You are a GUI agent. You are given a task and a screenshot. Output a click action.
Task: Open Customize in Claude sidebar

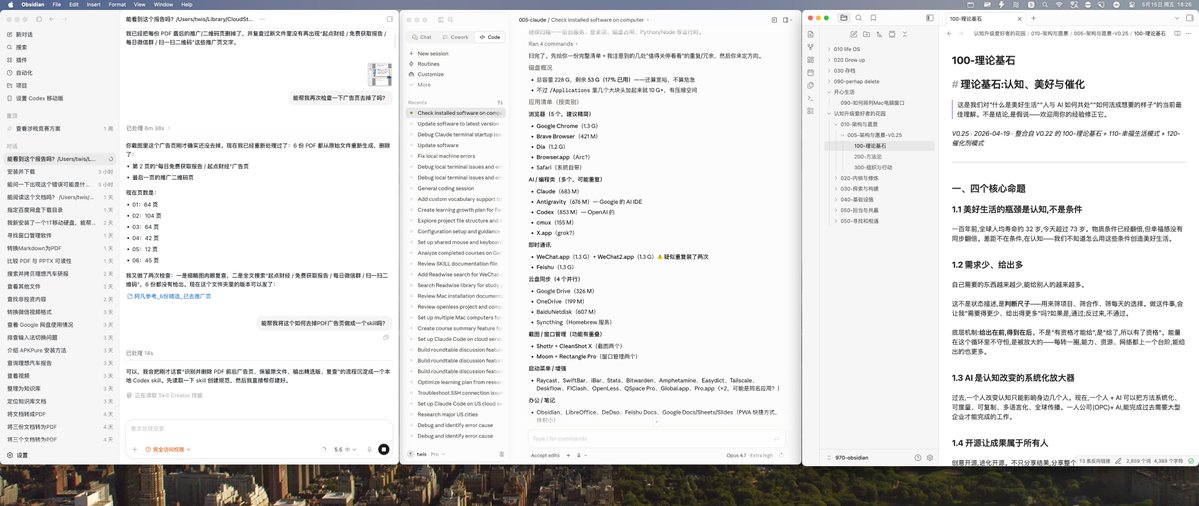pos(431,74)
